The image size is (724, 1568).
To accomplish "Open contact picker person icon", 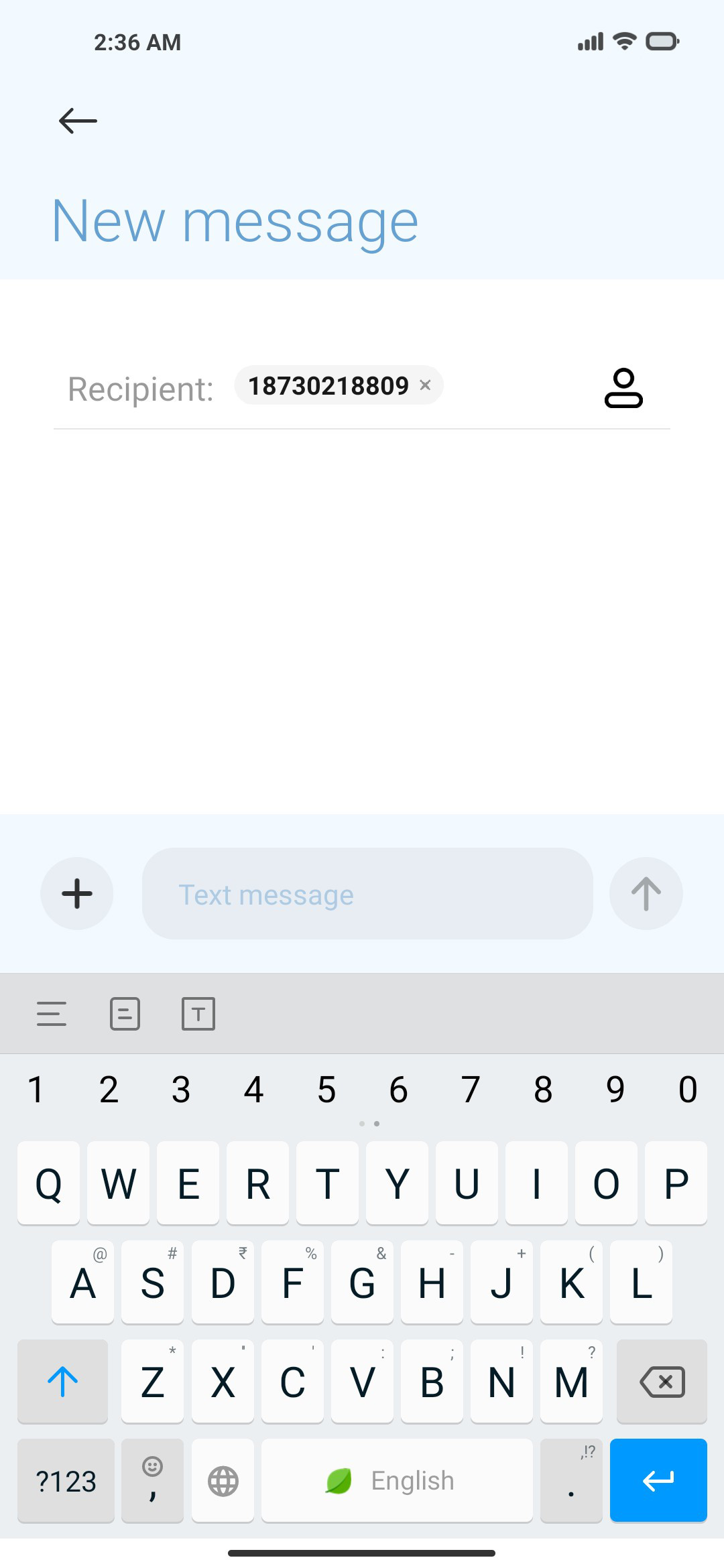I will [x=623, y=388].
